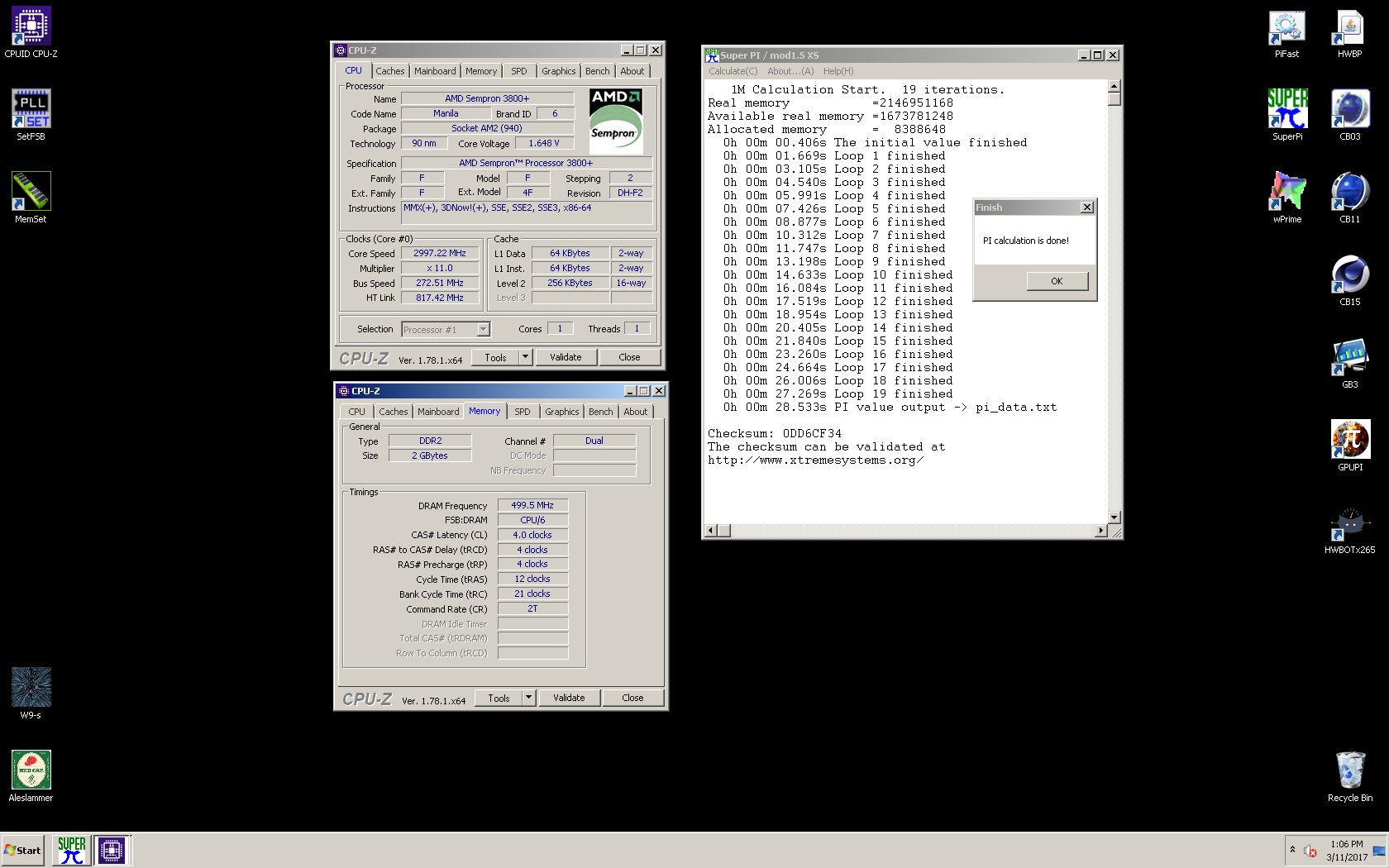Click Super PI taskbar button
This screenshot has height=868, width=1389.
72,850
